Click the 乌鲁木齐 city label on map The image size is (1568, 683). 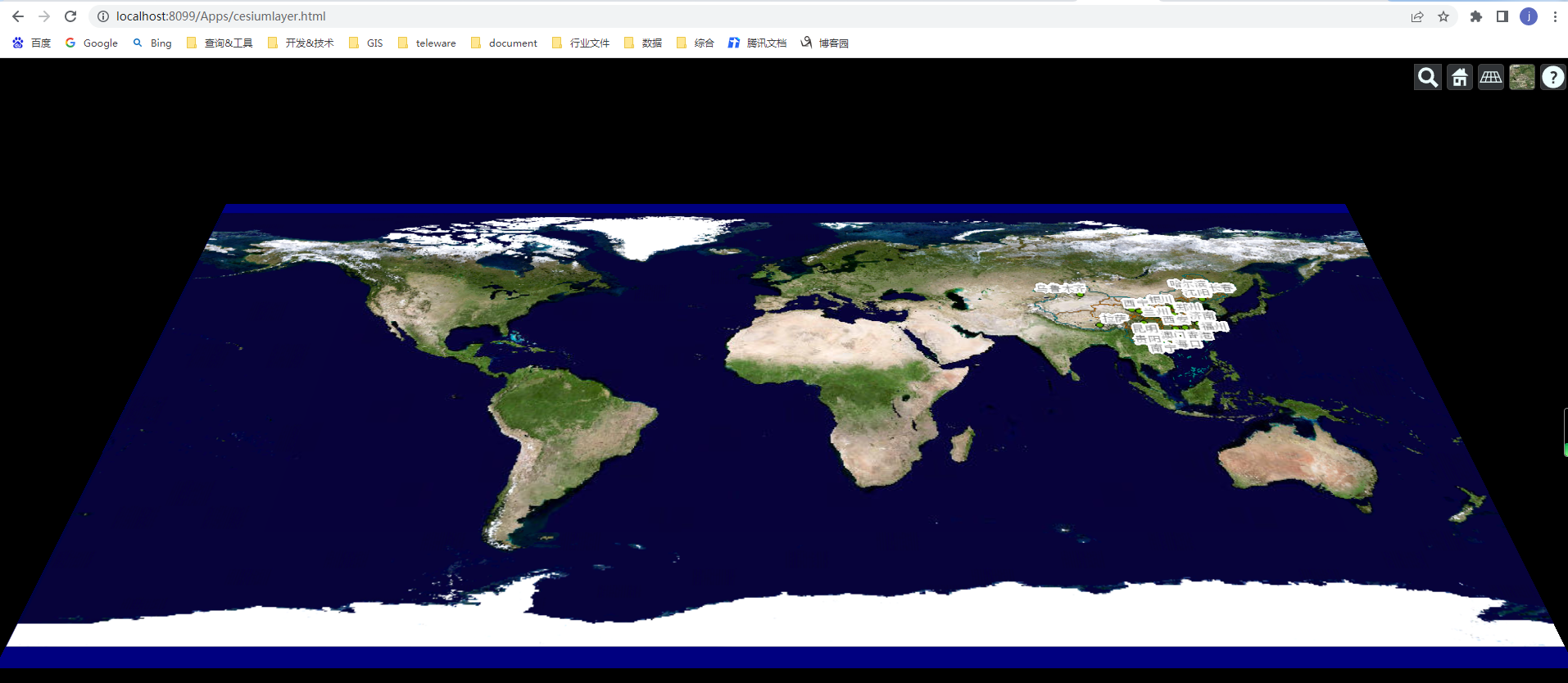[1059, 288]
